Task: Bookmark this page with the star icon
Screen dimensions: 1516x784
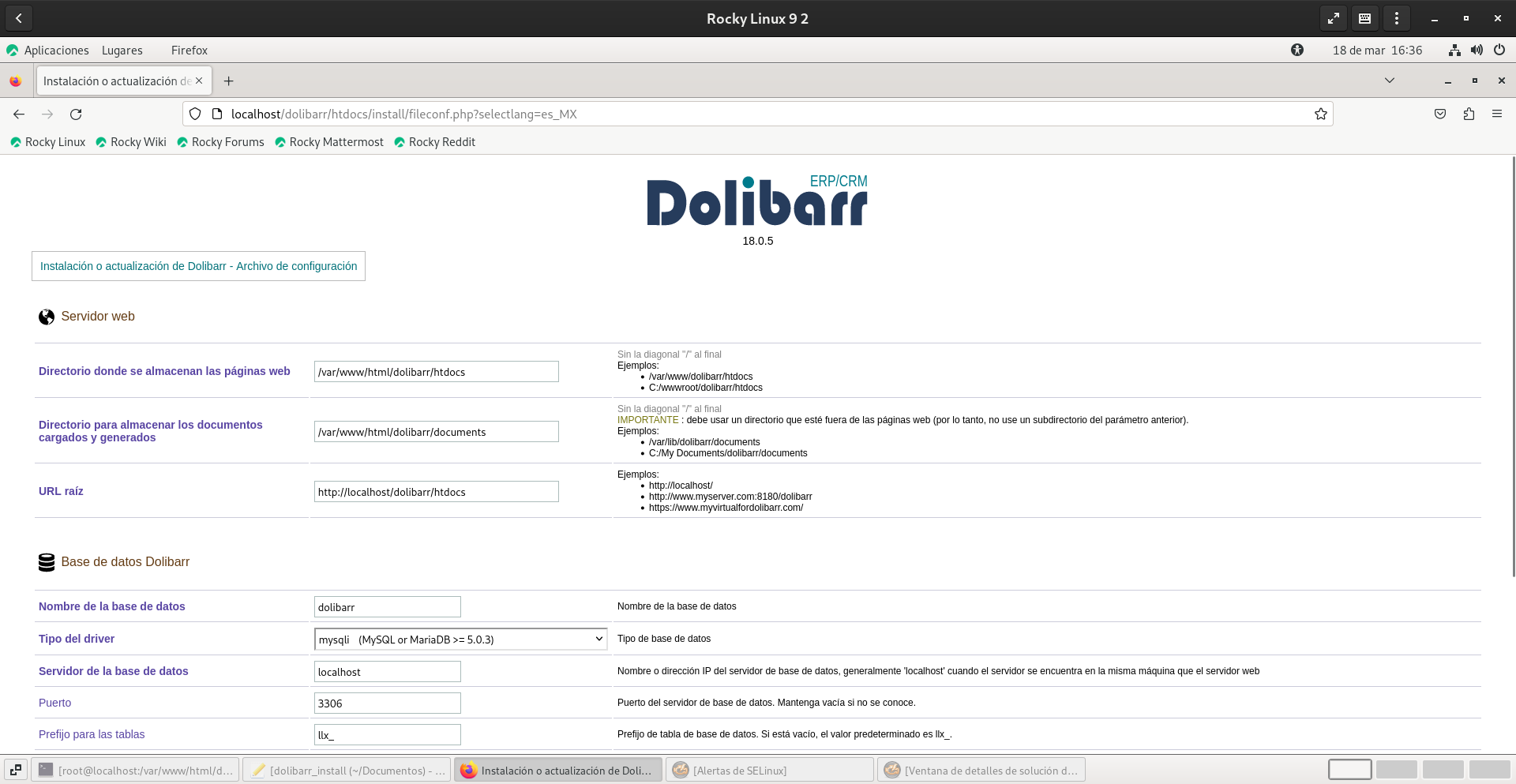Action: pyautogui.click(x=1320, y=114)
